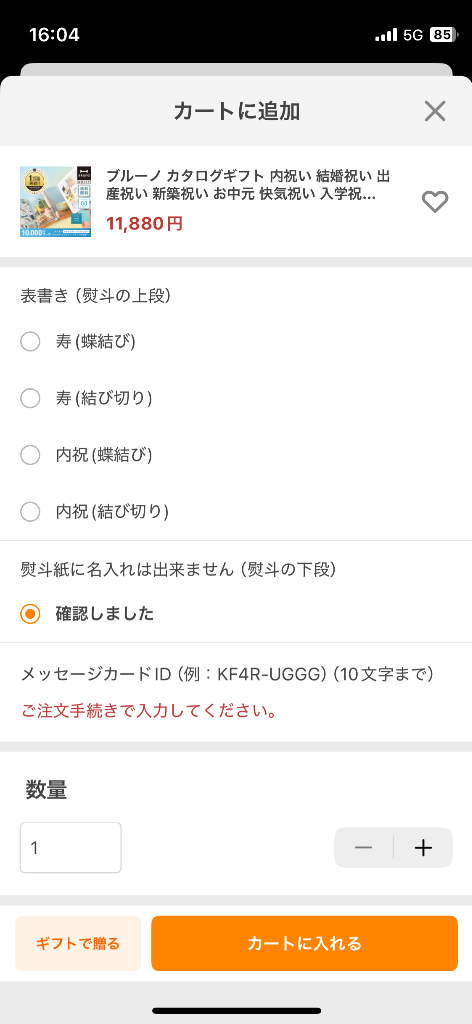The width and height of the screenshot is (472, 1024).
Task: Tap the heart favorite icon
Action: pos(435,202)
